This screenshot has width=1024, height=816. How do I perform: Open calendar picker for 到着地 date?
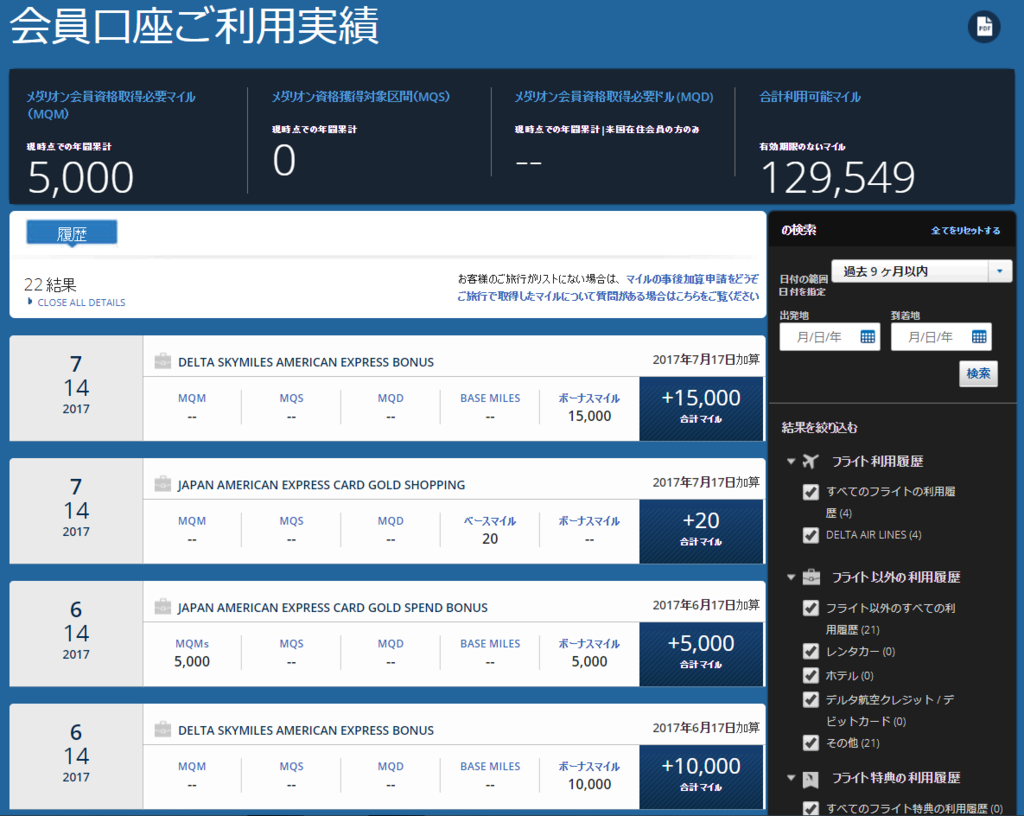pos(979,337)
